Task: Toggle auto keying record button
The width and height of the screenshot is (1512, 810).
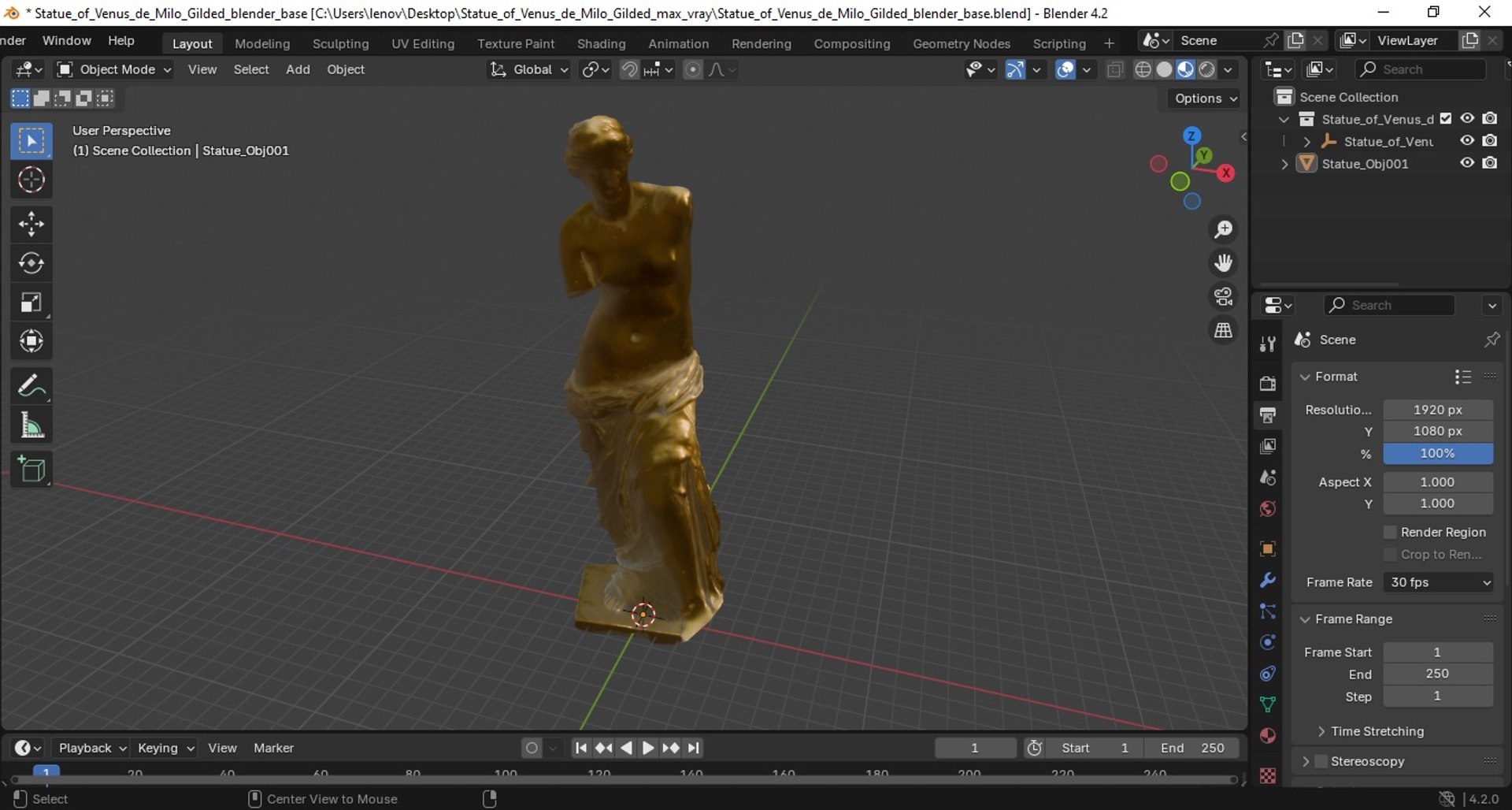Action: 532,748
